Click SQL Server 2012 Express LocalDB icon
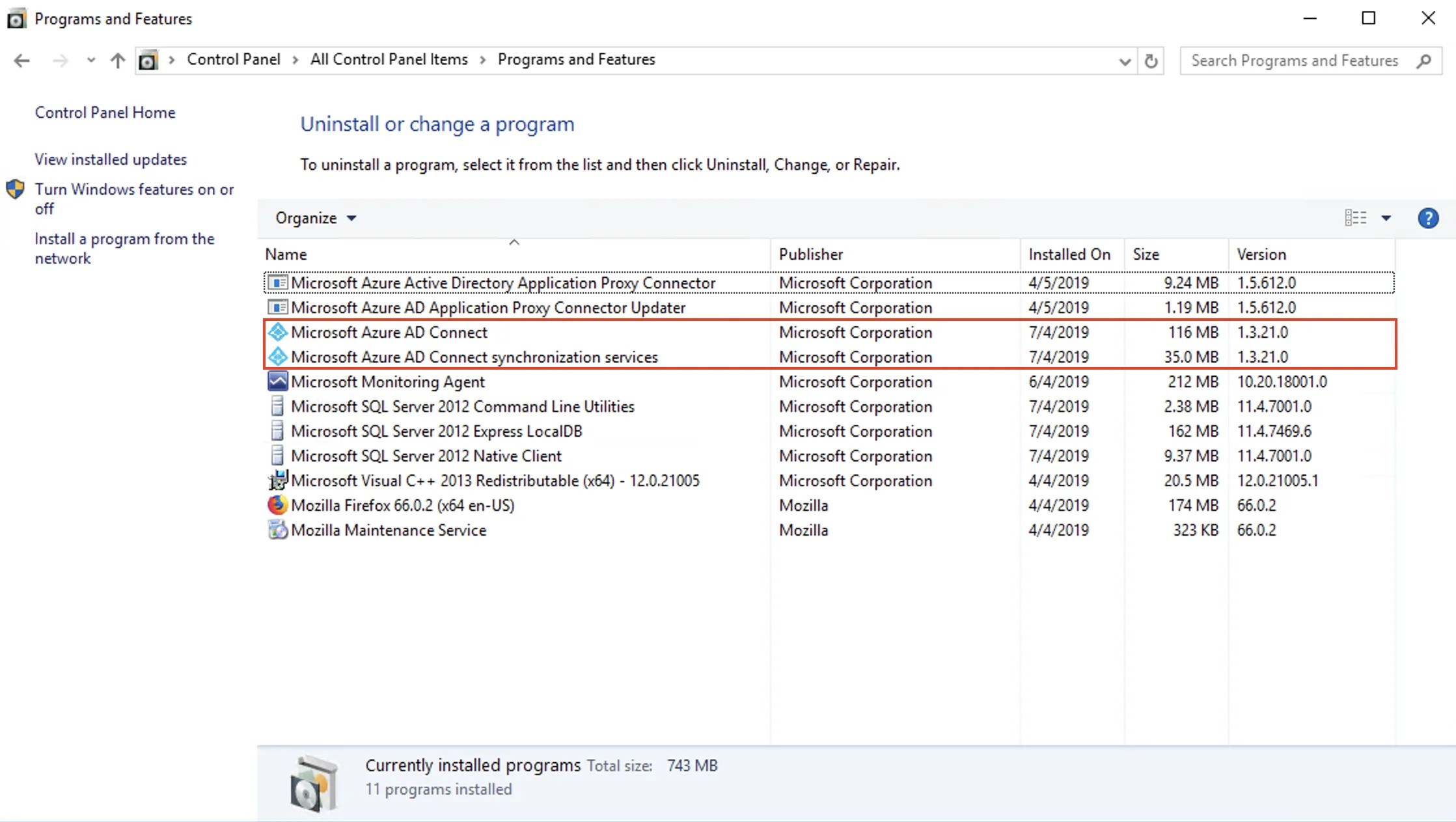Screen dimensions: 1456x822 point(277,431)
